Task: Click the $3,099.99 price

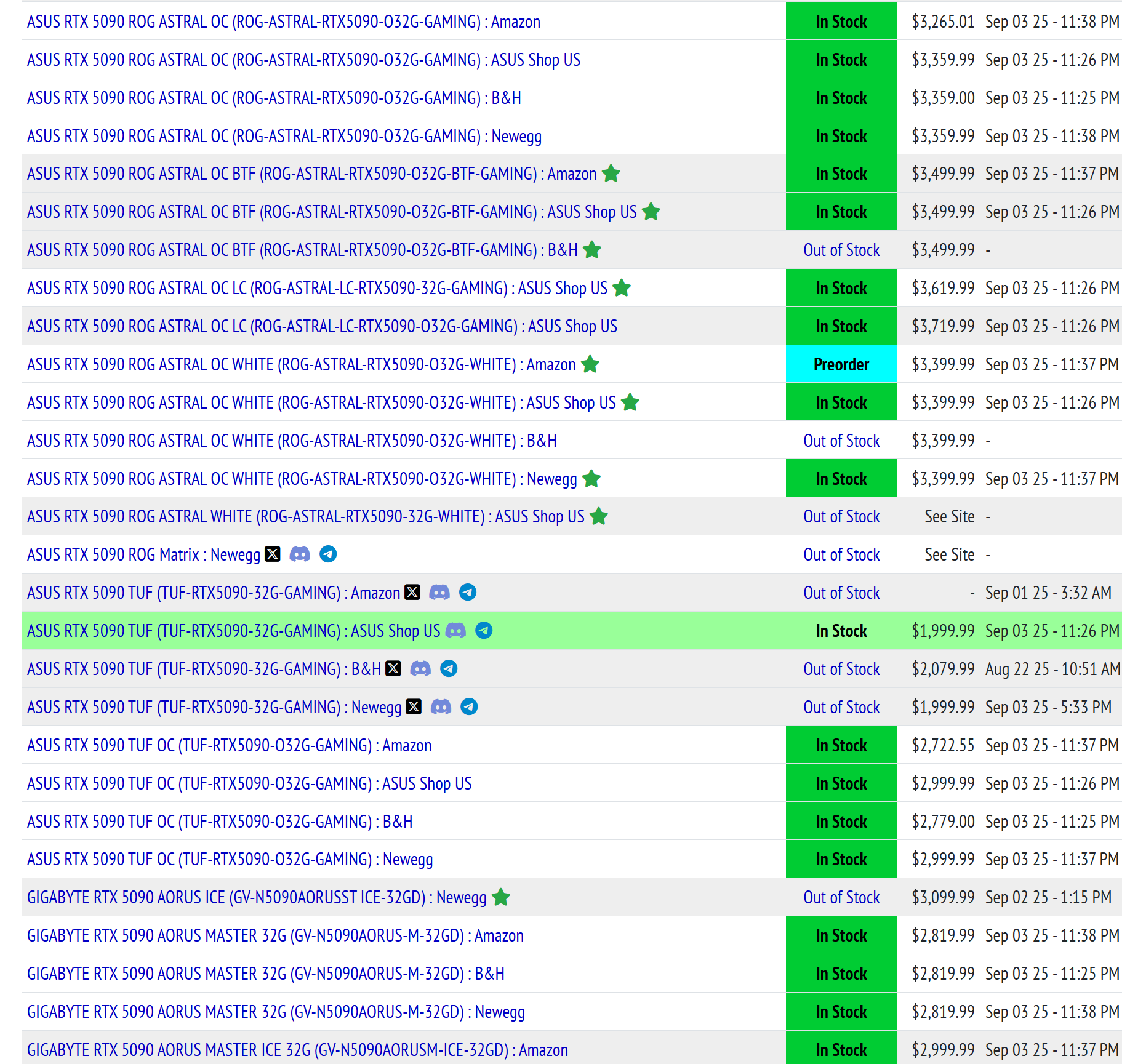Action: 943,897
